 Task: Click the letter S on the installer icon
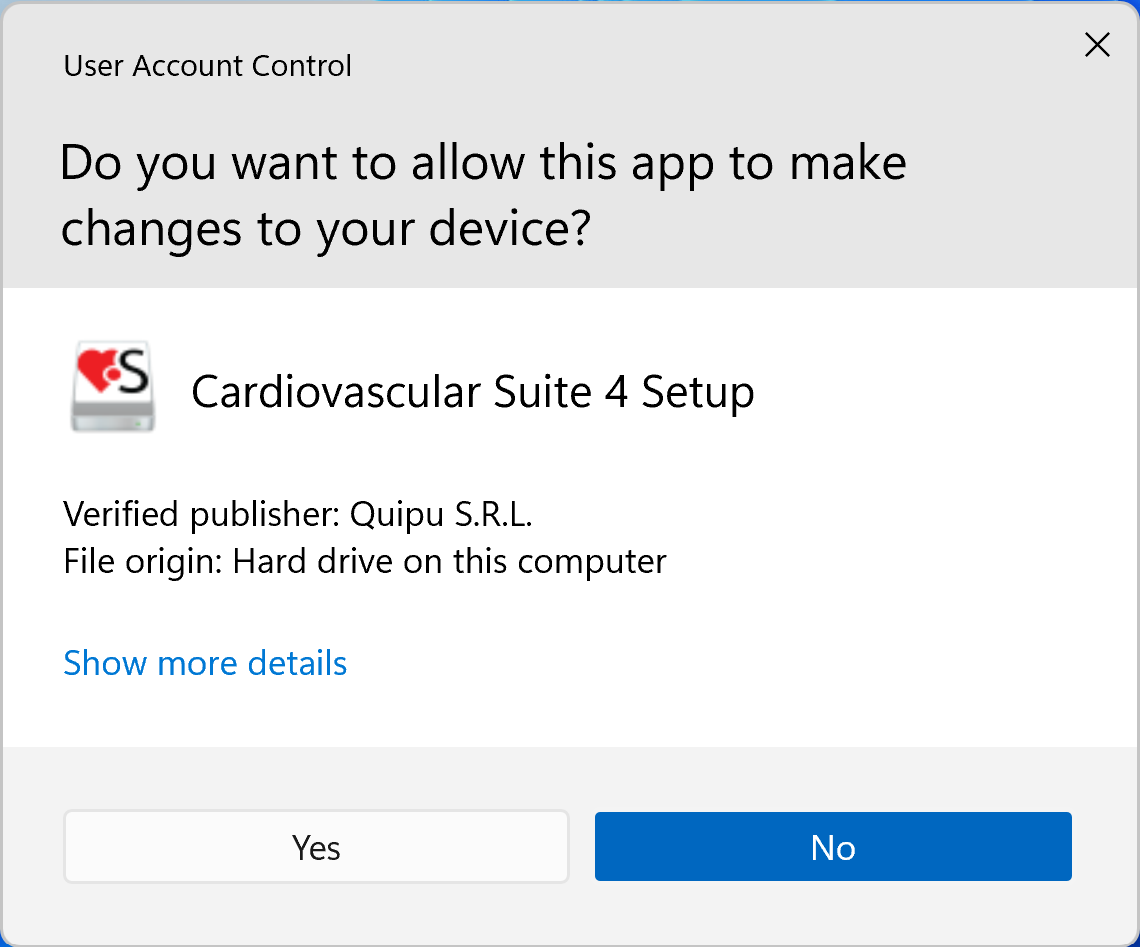coord(134,371)
